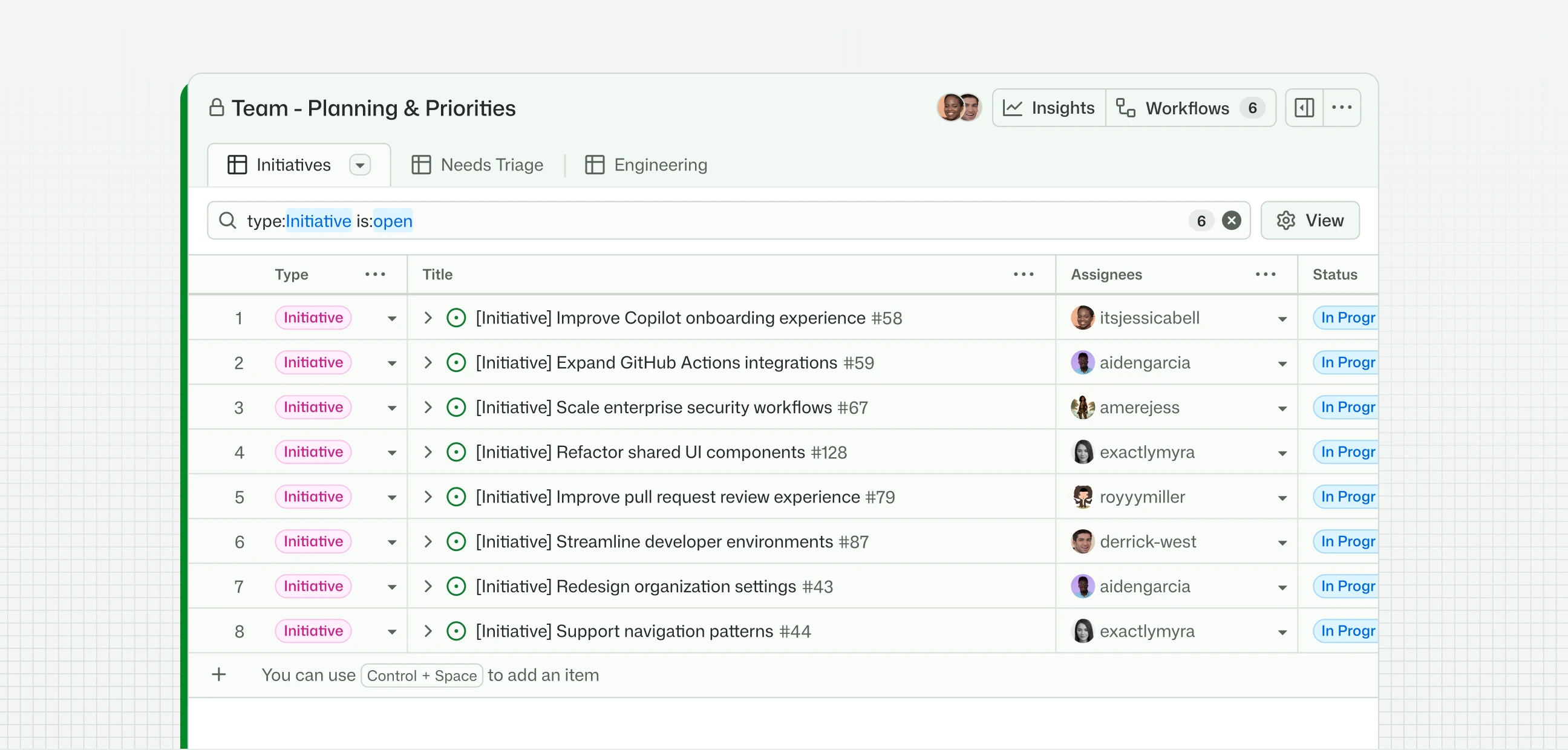Open type dropdown for row 1
Screen dimensions: 1568x750
(x=392, y=318)
